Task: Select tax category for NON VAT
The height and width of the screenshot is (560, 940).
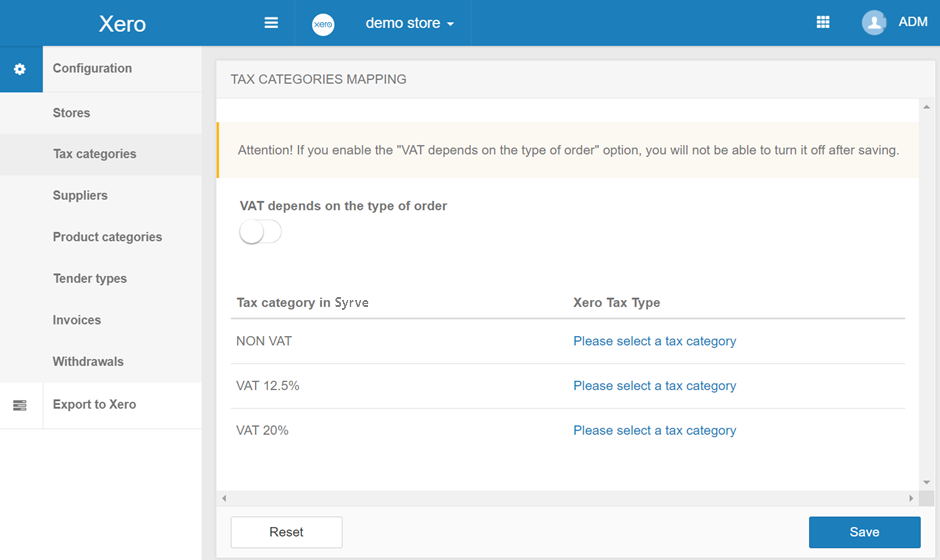Action: [654, 341]
